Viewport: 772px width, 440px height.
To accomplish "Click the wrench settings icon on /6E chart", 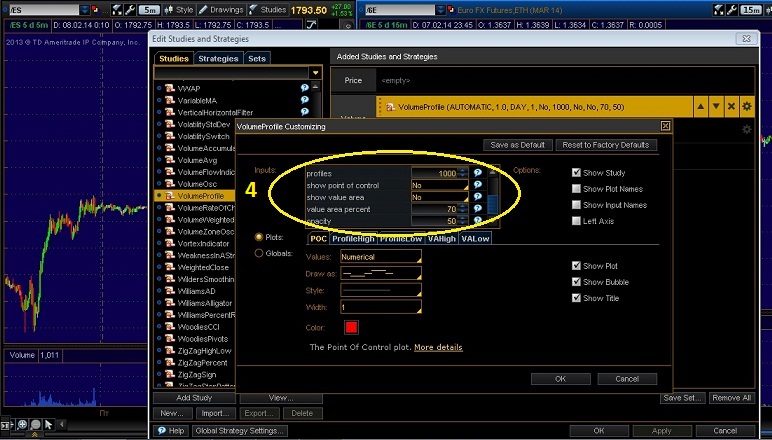I will 733,9.
